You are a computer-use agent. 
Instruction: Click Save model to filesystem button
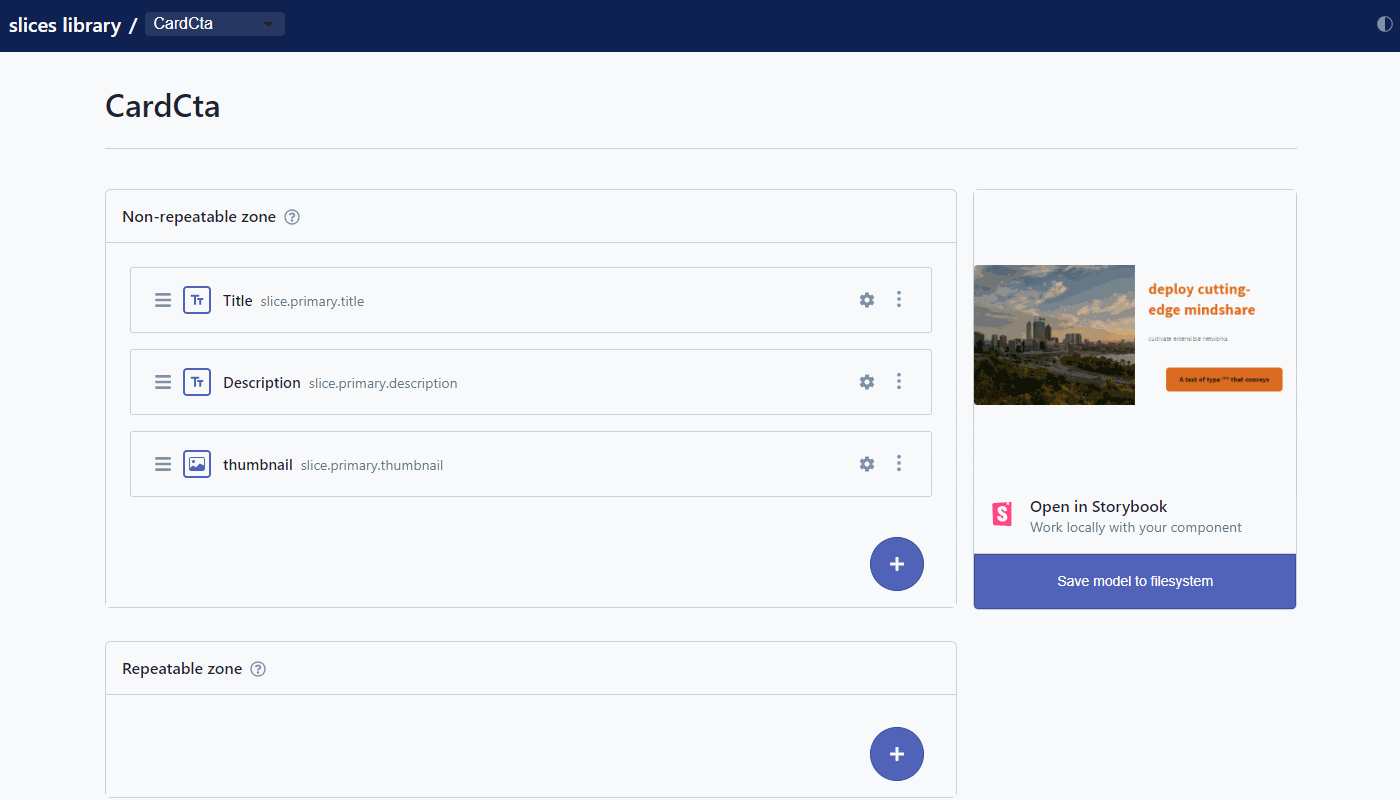click(x=1135, y=581)
